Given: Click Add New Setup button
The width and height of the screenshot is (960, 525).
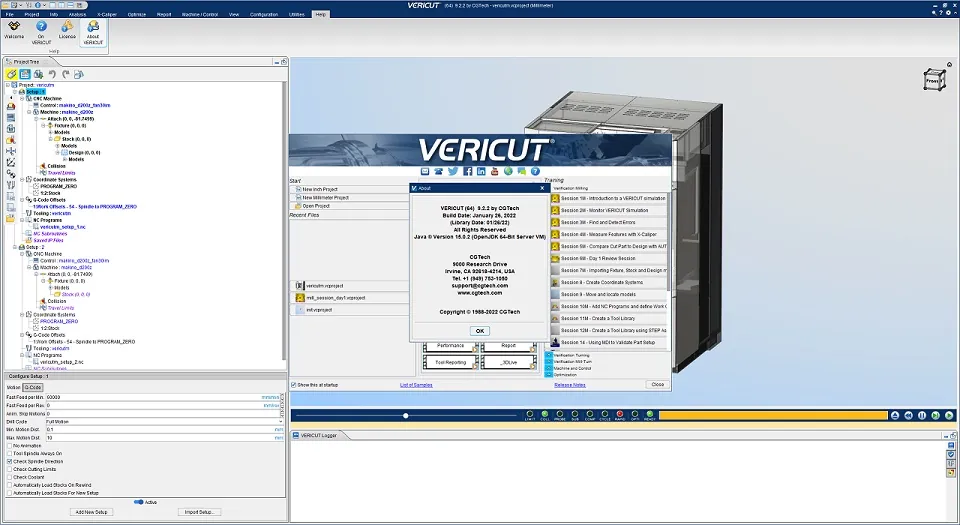Looking at the screenshot, I should coord(91,512).
